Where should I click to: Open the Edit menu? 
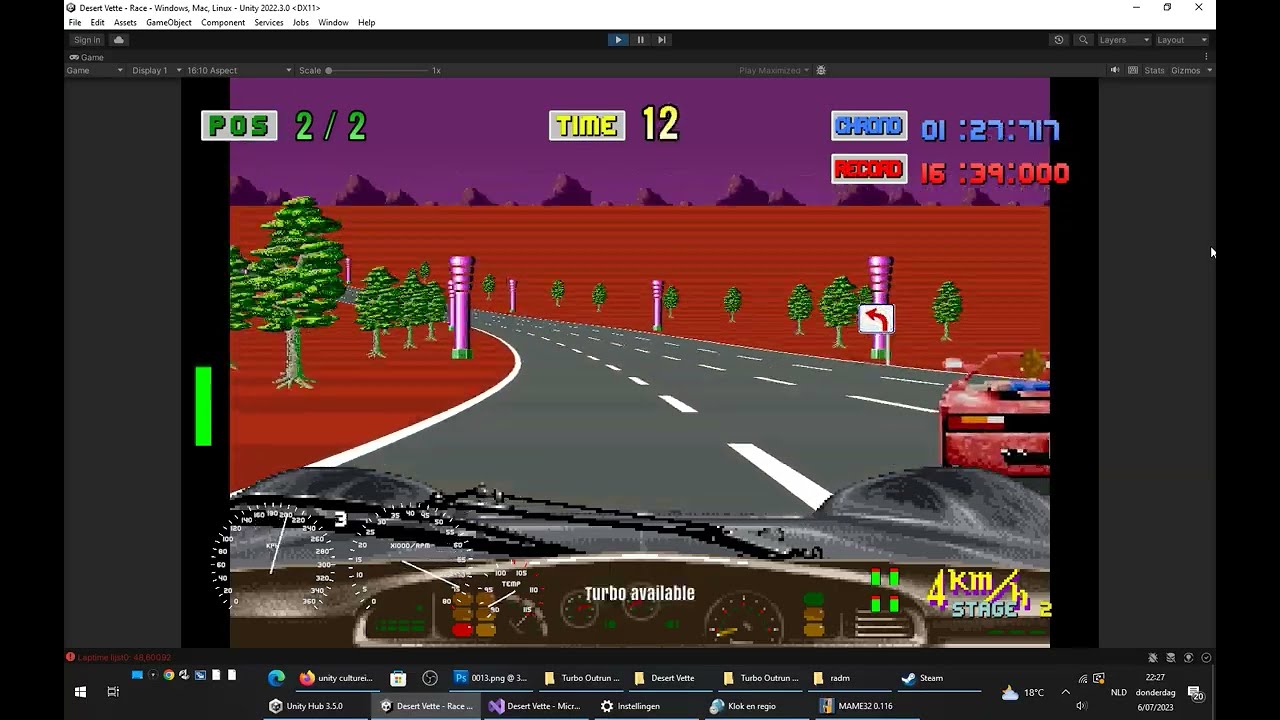click(97, 22)
